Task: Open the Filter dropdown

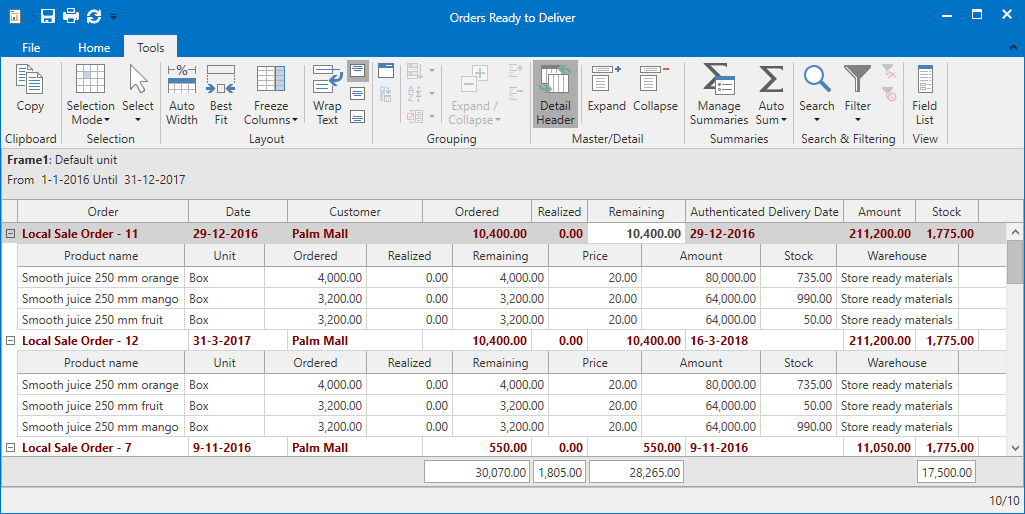Action: coord(858,95)
